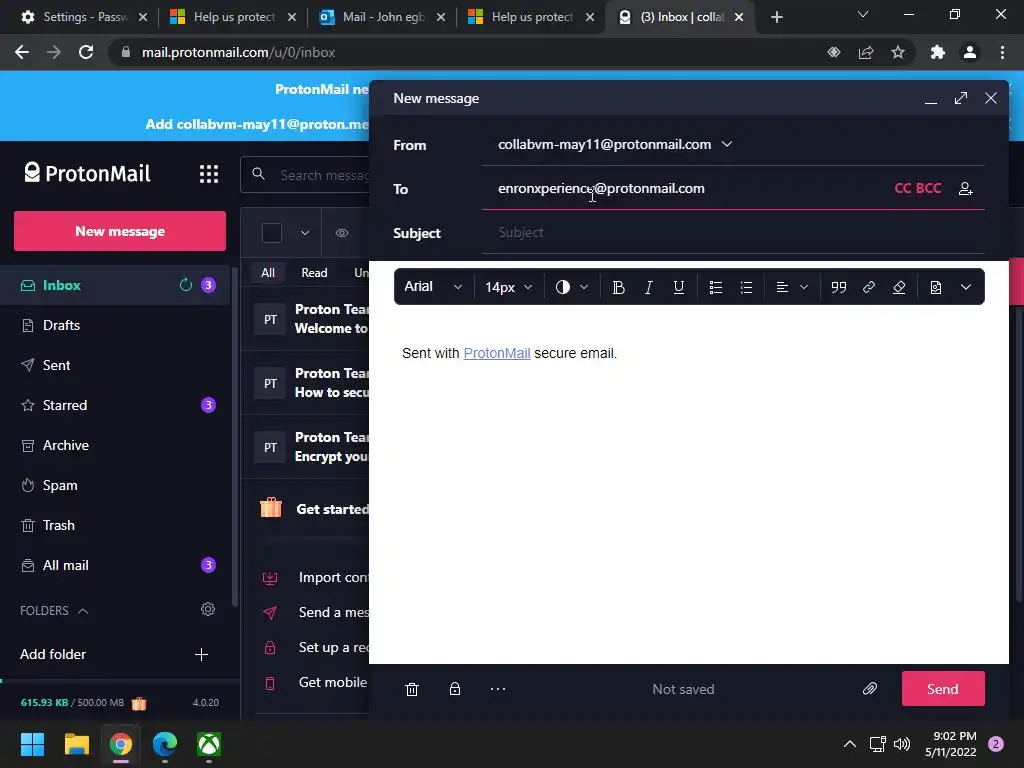The width and height of the screenshot is (1024, 768).
Task: Open All mail folder
Action: tap(115, 566)
